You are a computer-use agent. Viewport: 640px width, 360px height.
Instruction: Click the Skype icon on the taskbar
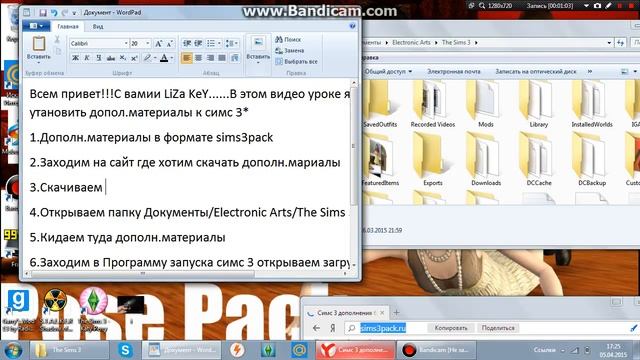(x=125, y=350)
